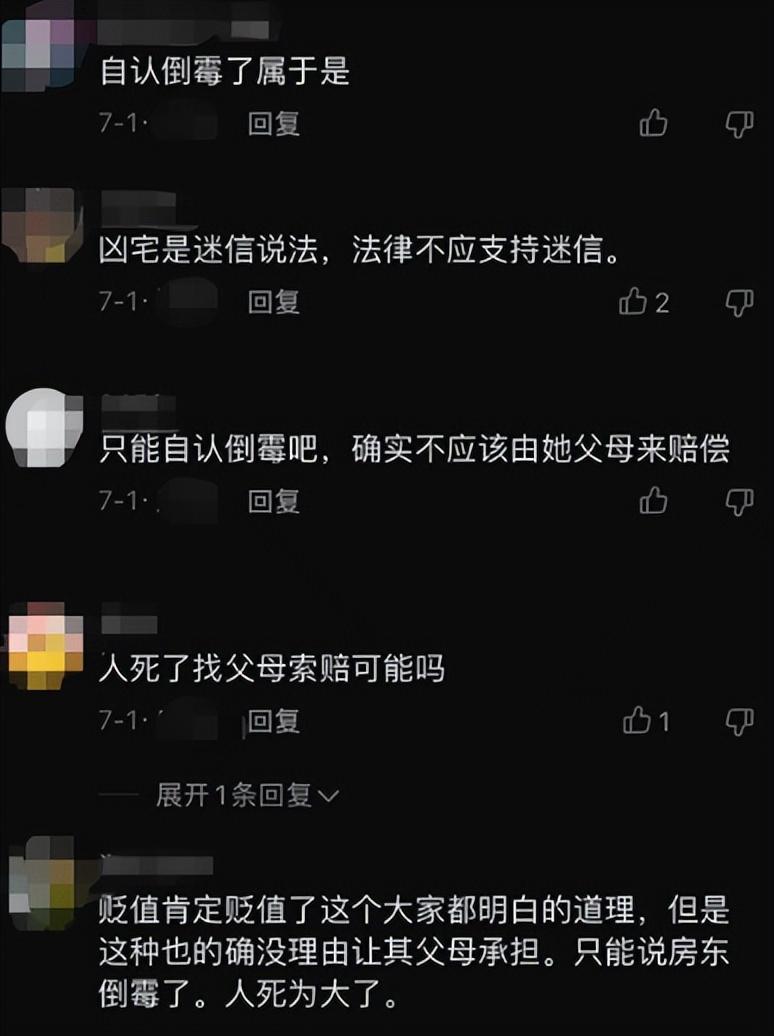
Task: Reply to '凶宅是迷信说法' comment
Action: (x=274, y=302)
